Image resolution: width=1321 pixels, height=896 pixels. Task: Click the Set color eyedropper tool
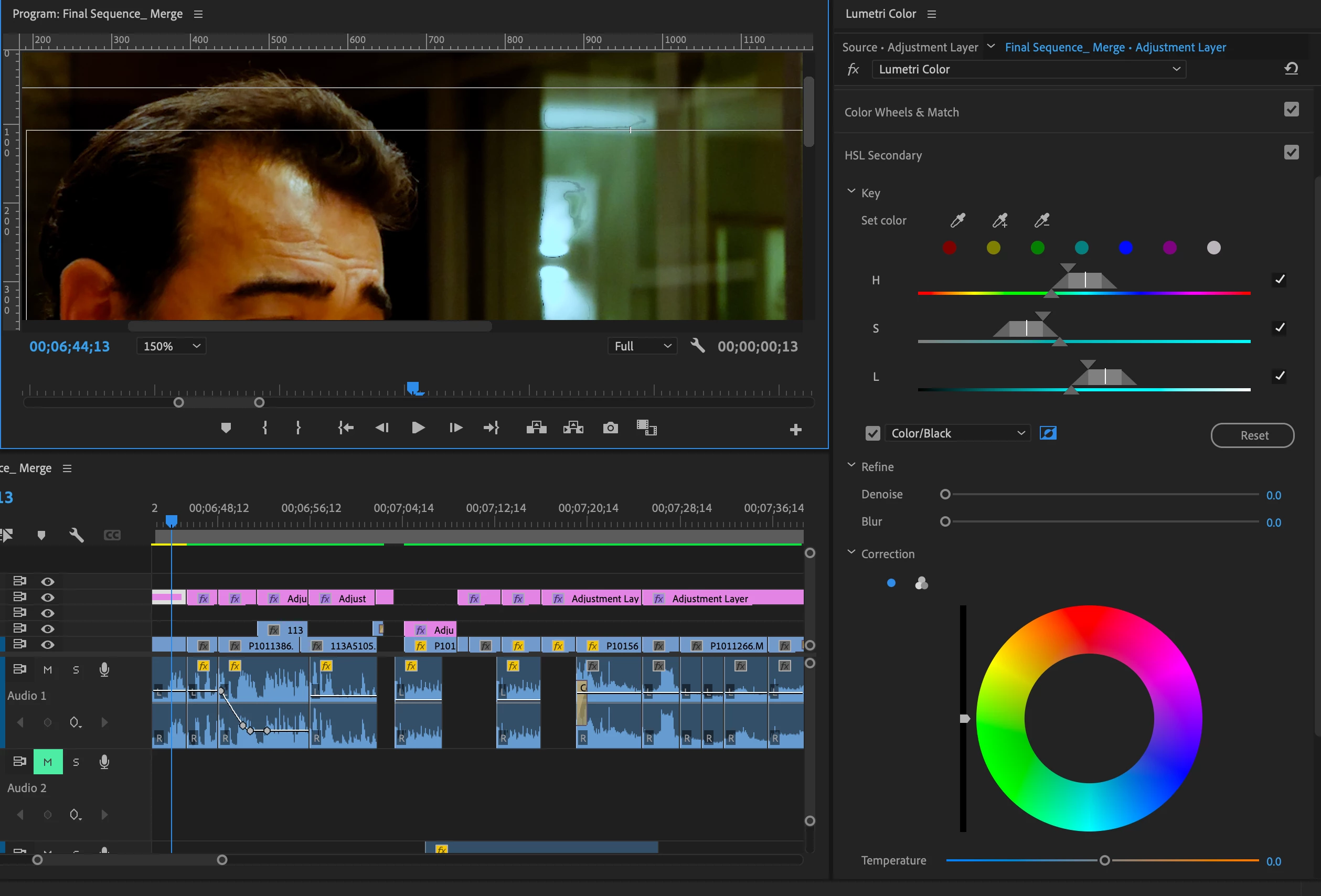pos(958,220)
